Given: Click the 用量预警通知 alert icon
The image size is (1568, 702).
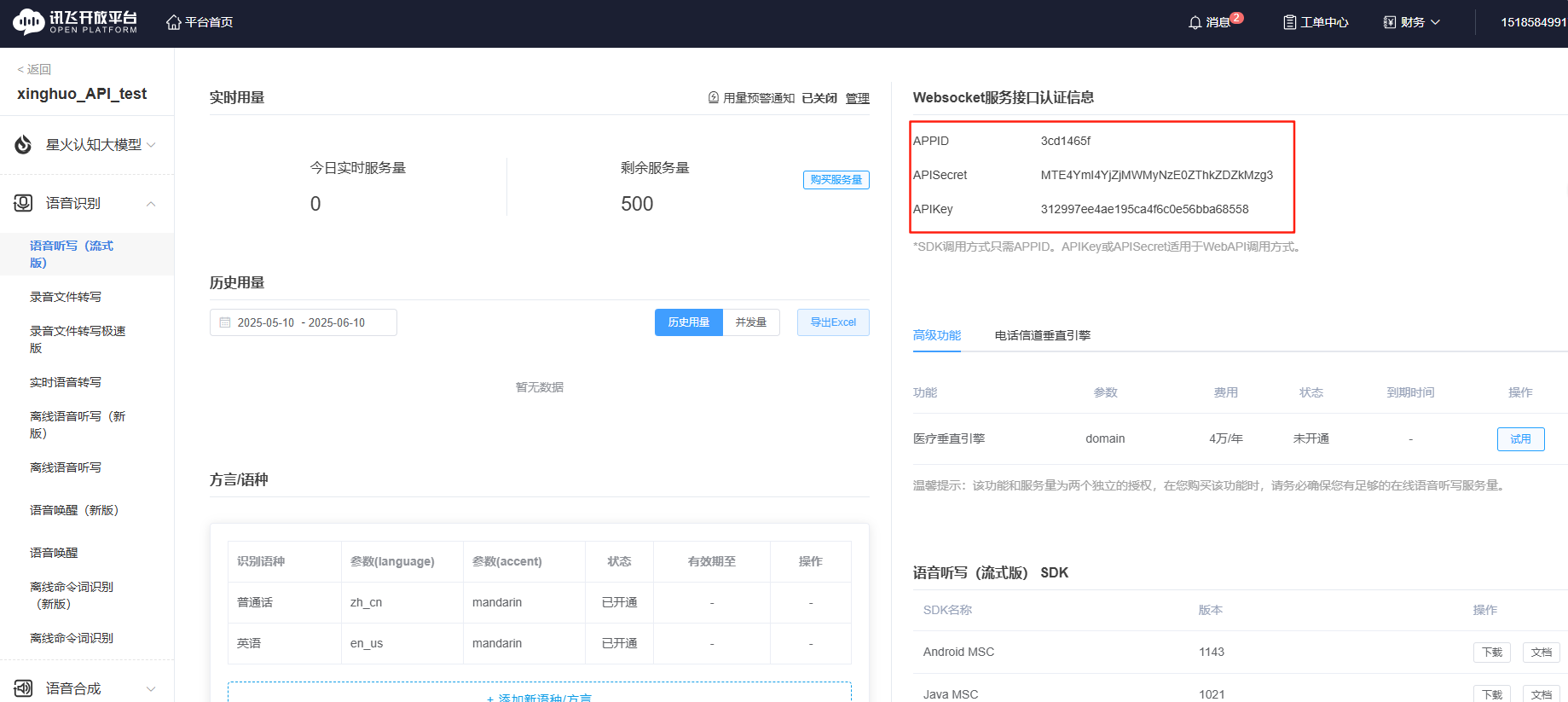Looking at the screenshot, I should click(714, 98).
